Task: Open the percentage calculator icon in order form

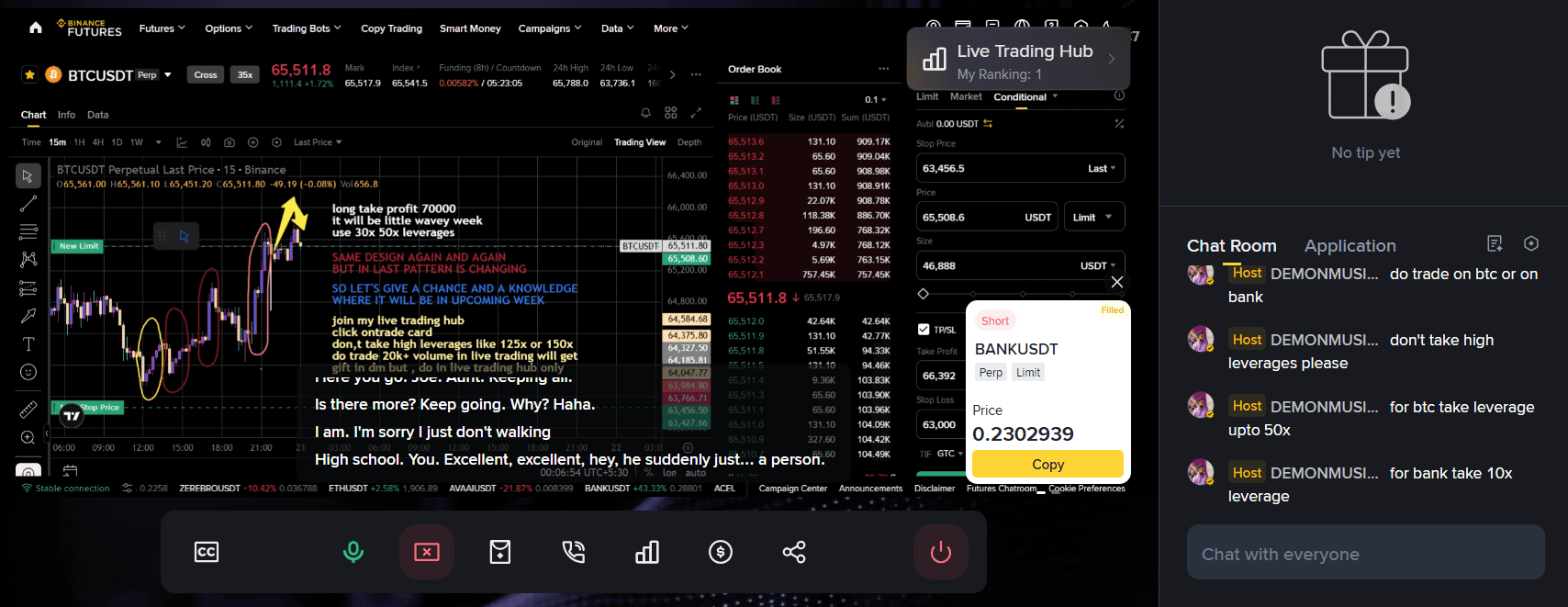Action: [x=1119, y=123]
